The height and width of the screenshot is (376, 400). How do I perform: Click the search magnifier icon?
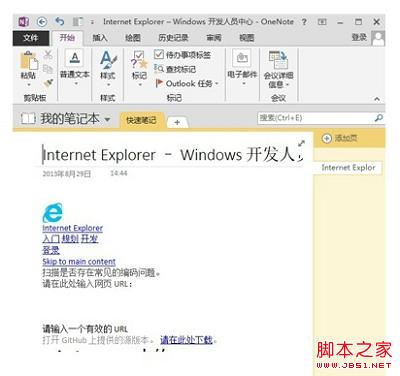point(378,118)
